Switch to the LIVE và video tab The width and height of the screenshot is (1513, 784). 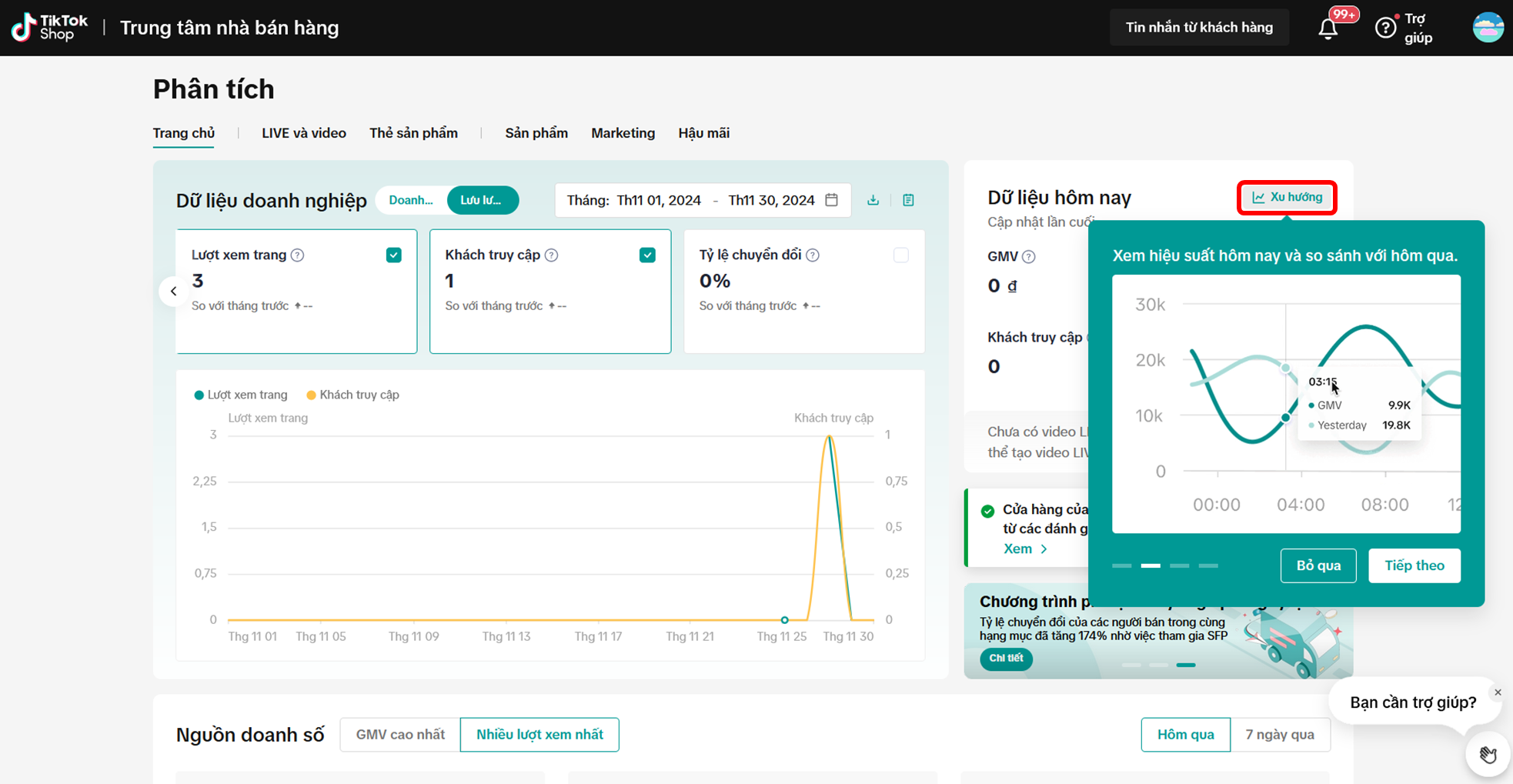(x=303, y=133)
